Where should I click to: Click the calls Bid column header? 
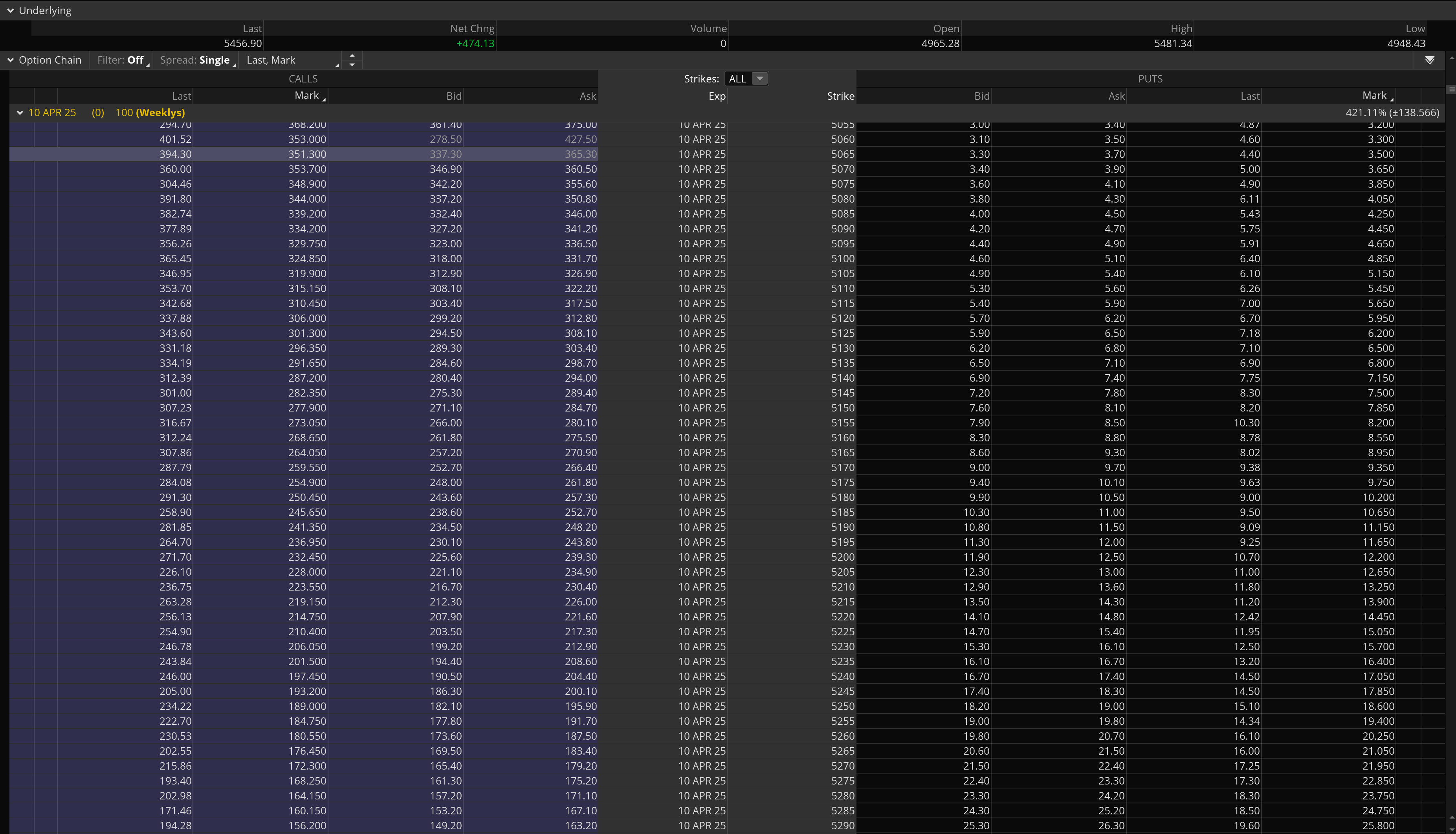point(453,96)
